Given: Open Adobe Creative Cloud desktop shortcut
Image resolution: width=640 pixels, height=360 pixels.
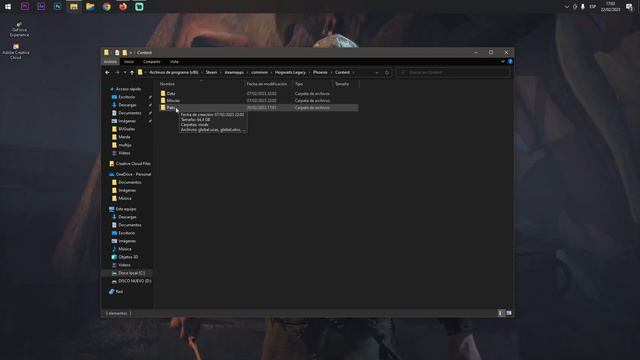Looking at the screenshot, I should tap(16, 52).
